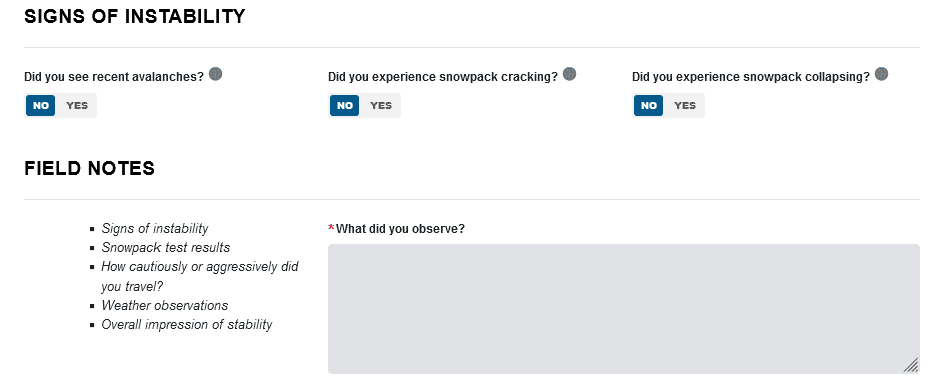Grab the text area resize handle
Viewport: 950px width, 390px height.
click(911, 365)
